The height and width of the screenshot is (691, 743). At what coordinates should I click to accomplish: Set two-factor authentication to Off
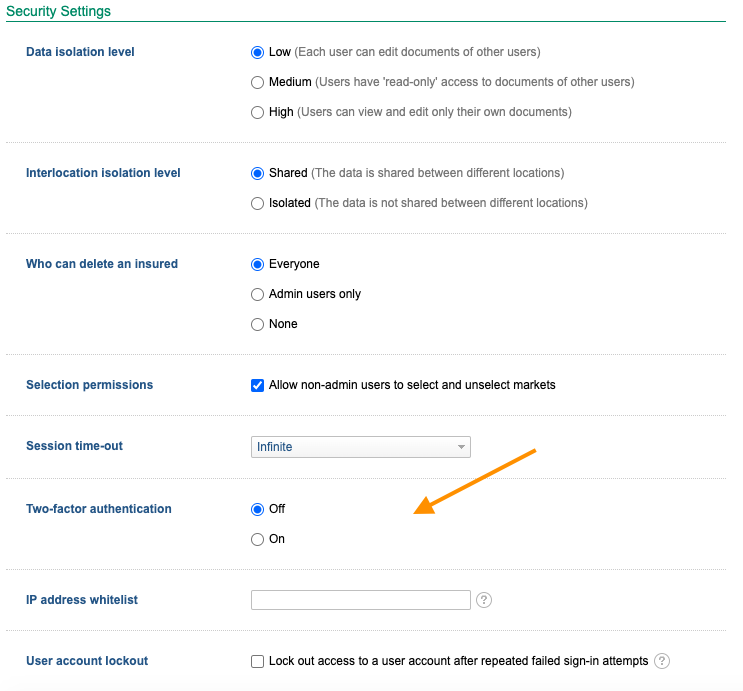[x=258, y=509]
